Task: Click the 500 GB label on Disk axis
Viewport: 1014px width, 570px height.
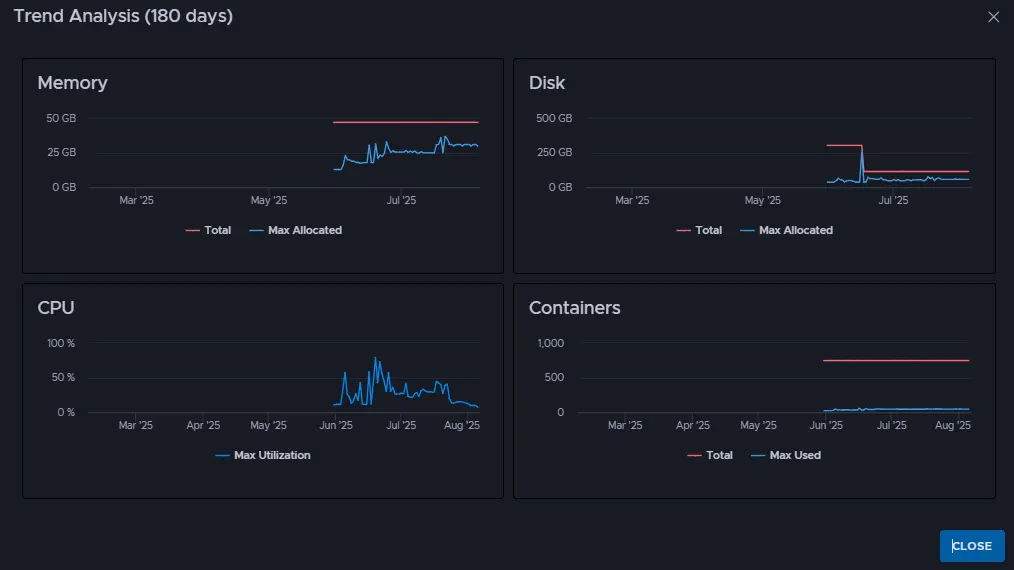Action: pos(553,118)
